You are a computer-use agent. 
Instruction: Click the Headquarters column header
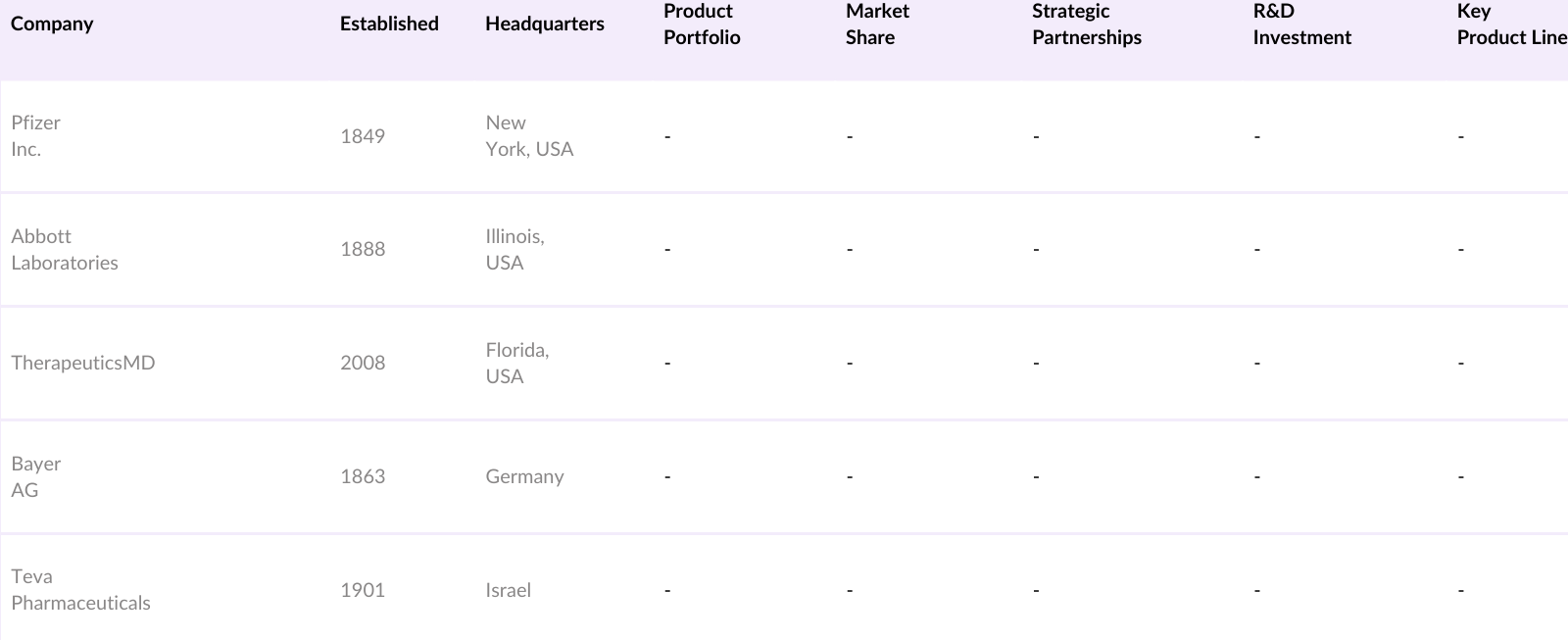[x=545, y=25]
